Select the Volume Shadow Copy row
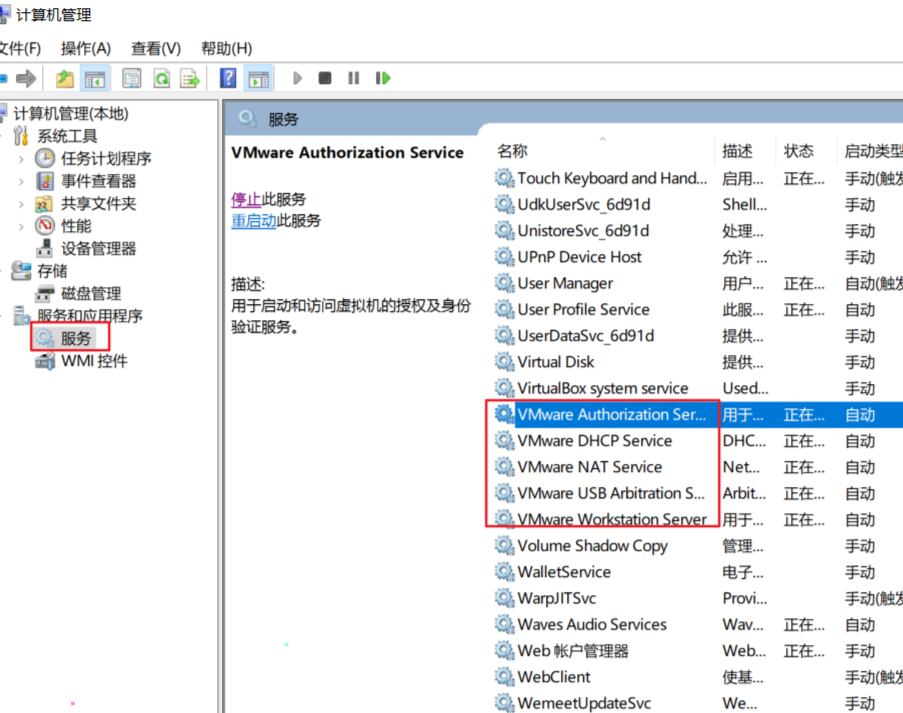Screen dimensions: 903x713 point(698,546)
